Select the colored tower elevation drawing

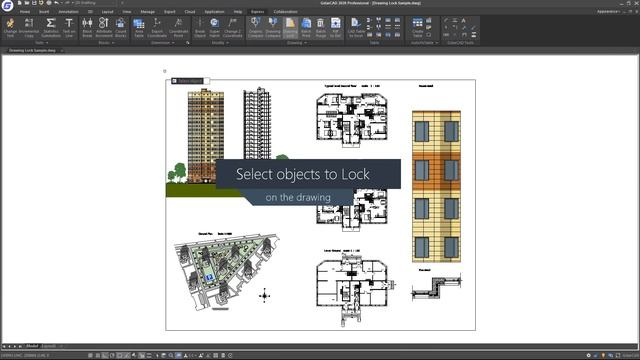(x=206, y=136)
